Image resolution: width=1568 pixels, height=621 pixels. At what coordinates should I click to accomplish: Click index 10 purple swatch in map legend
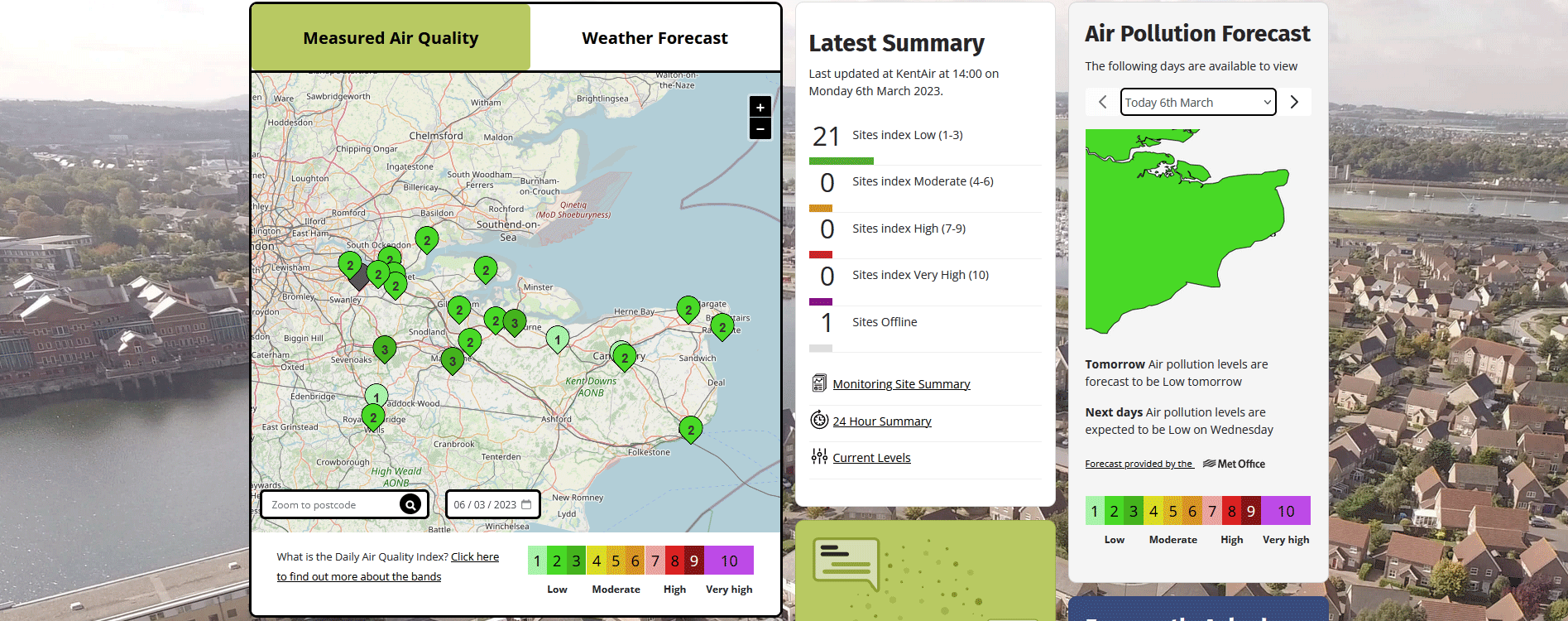[x=729, y=561]
